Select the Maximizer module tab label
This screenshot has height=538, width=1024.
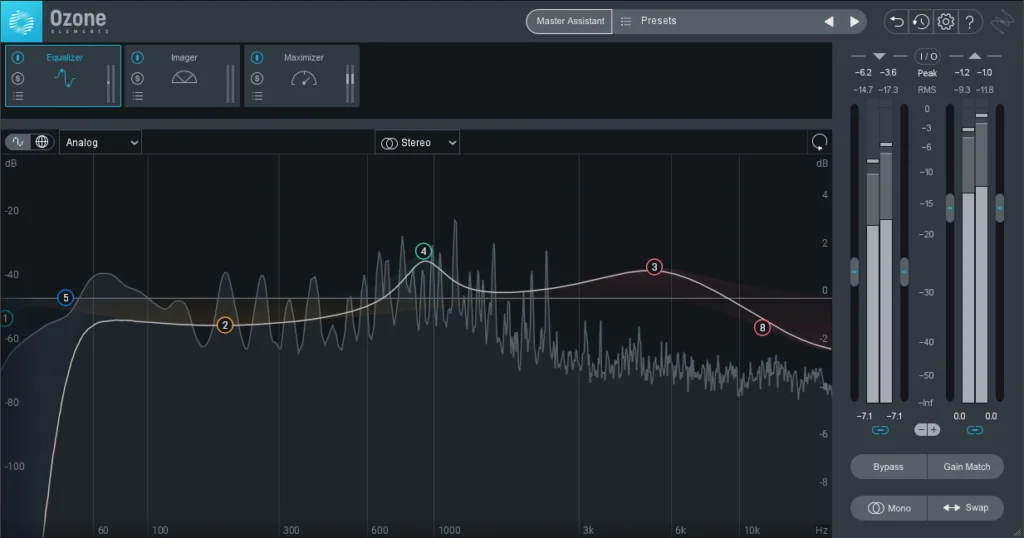pos(304,57)
